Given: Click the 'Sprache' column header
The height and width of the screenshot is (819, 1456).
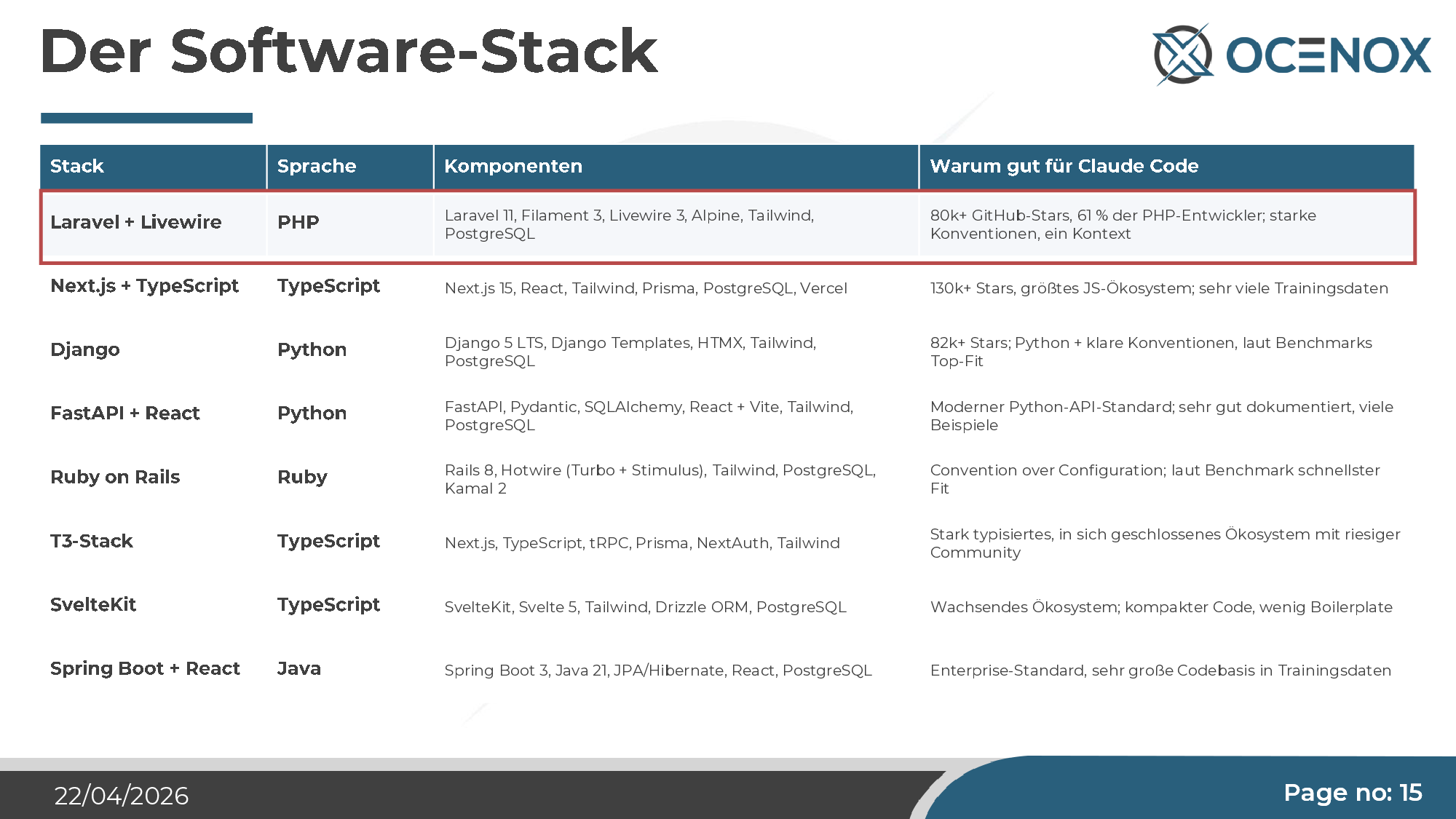Looking at the screenshot, I should [x=350, y=166].
